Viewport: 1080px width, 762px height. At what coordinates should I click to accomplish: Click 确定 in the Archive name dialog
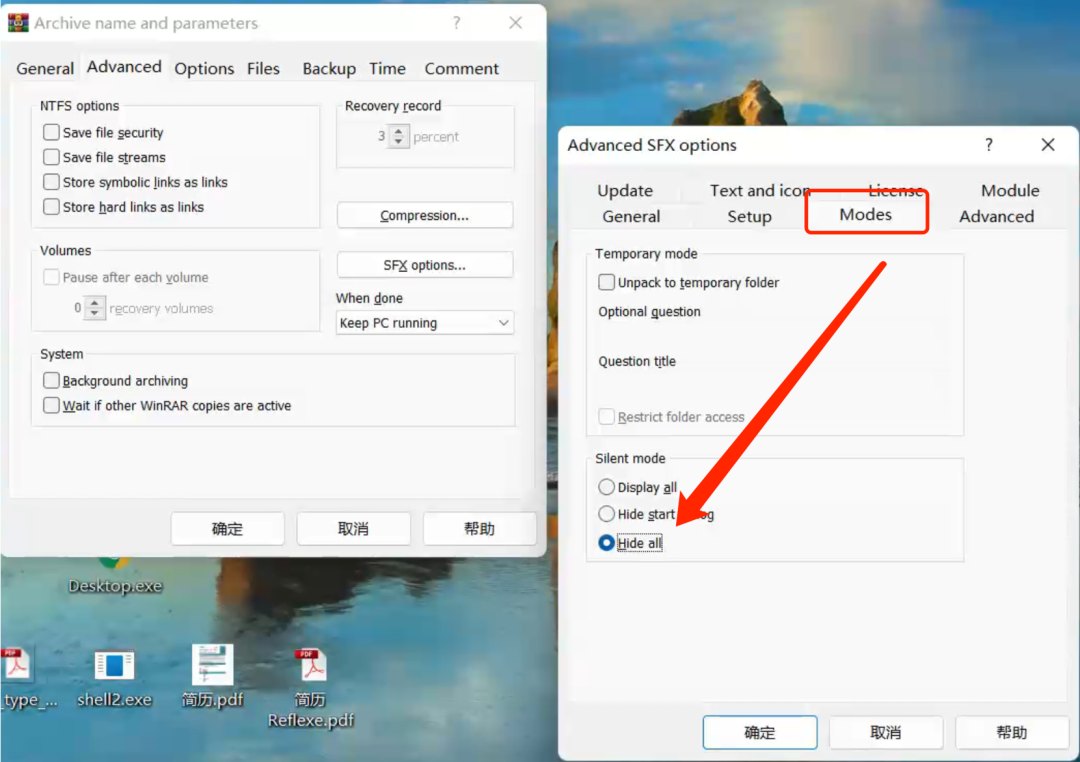coord(227,528)
